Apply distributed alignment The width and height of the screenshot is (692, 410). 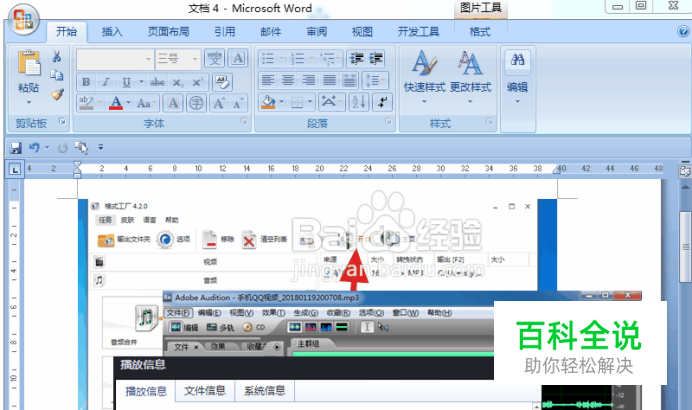point(349,80)
